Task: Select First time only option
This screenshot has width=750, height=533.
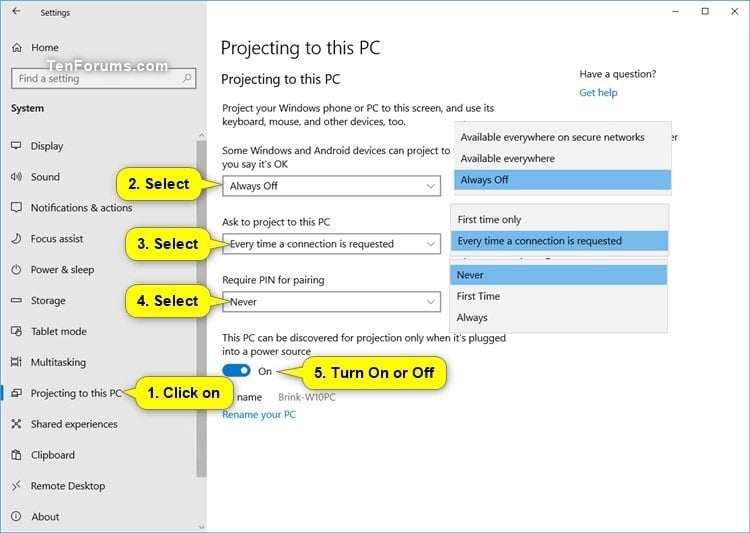Action: (x=559, y=220)
